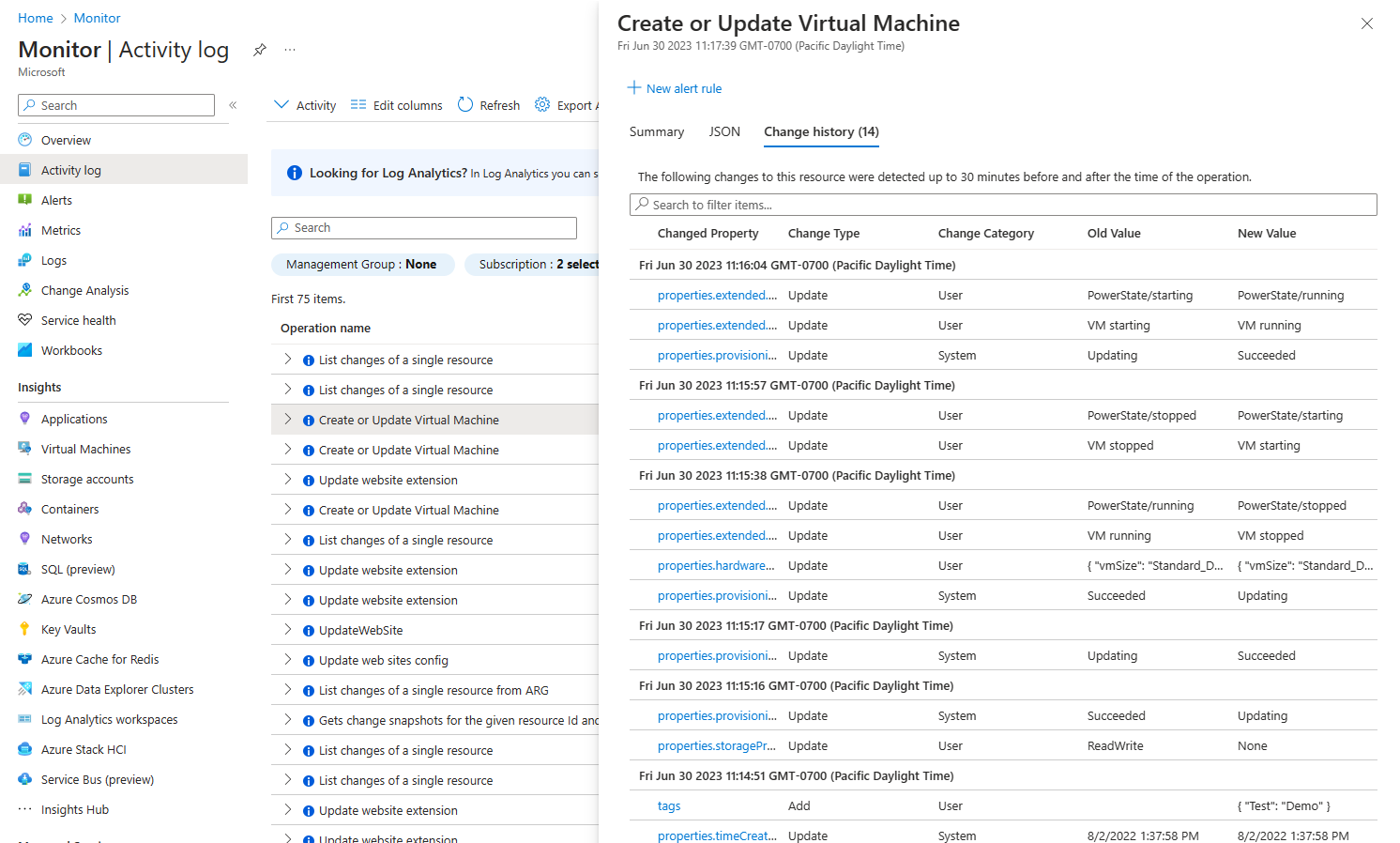The image size is (1400, 843).
Task: Collapse the left navigation menu
Action: tap(233, 105)
